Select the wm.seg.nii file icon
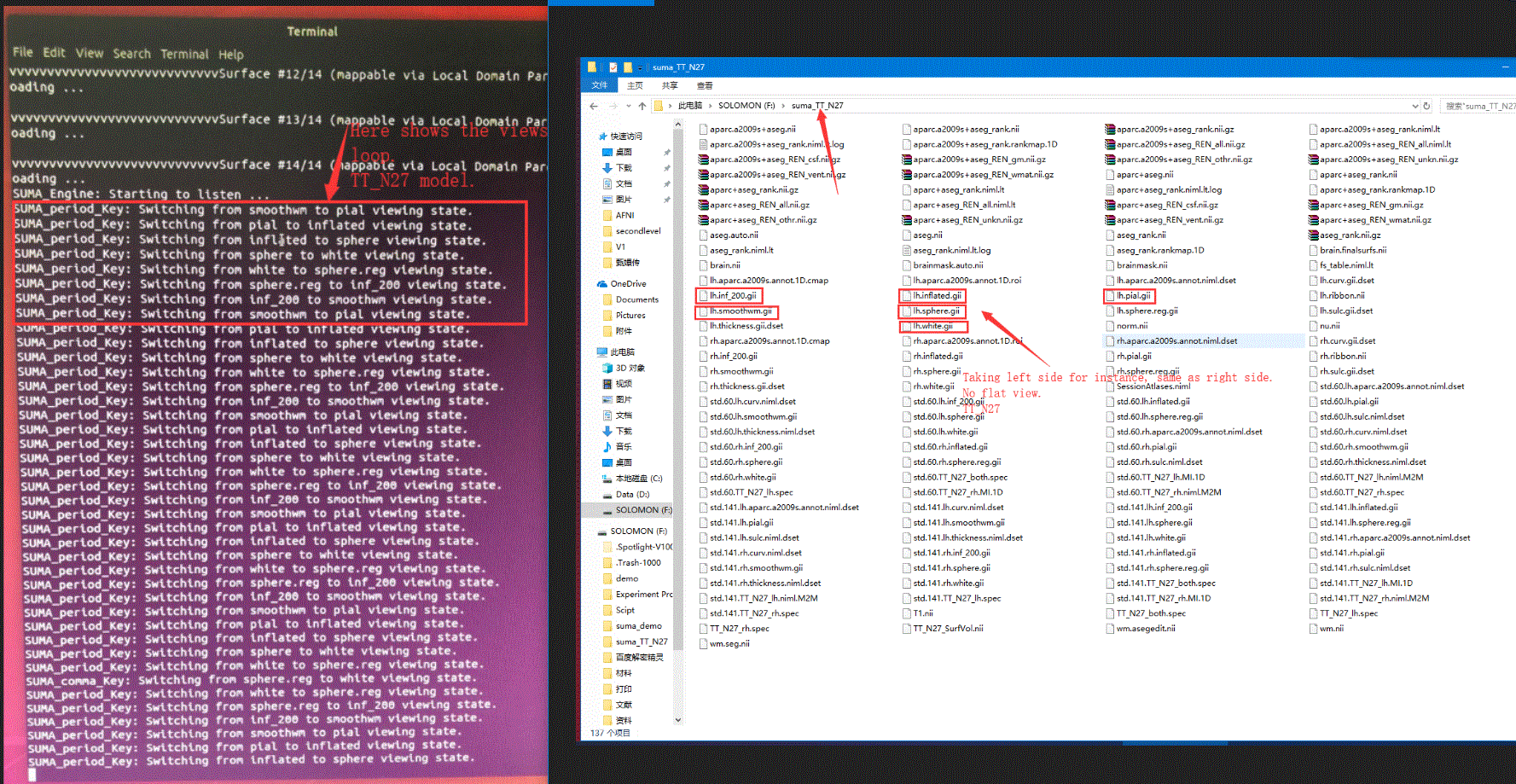The height and width of the screenshot is (784, 1516). tap(704, 644)
